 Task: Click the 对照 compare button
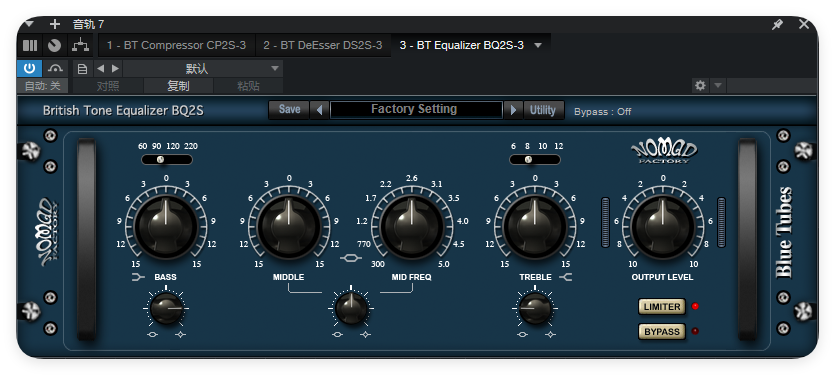pyautogui.click(x=108, y=86)
